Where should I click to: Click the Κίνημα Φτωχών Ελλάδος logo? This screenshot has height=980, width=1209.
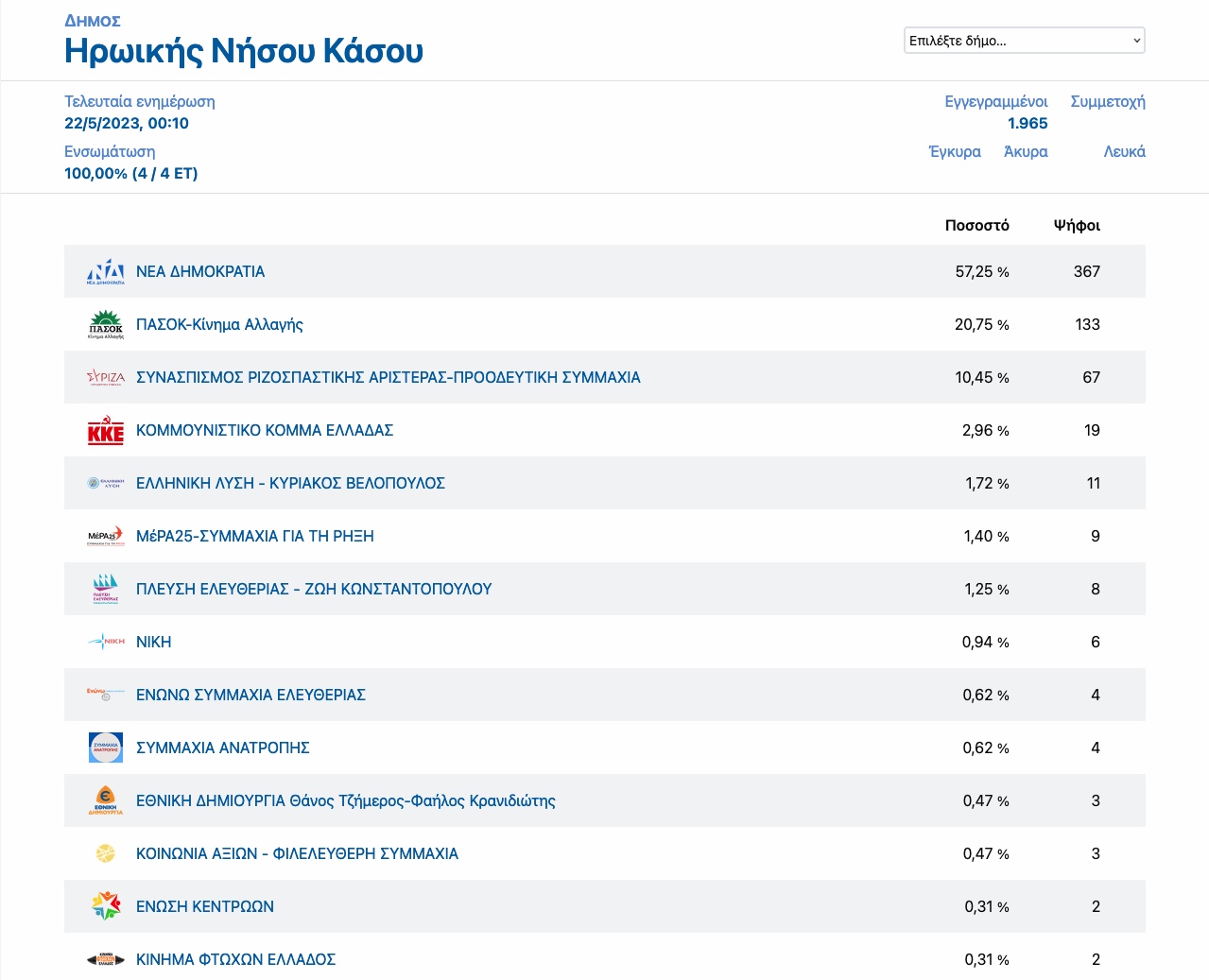coord(106,959)
